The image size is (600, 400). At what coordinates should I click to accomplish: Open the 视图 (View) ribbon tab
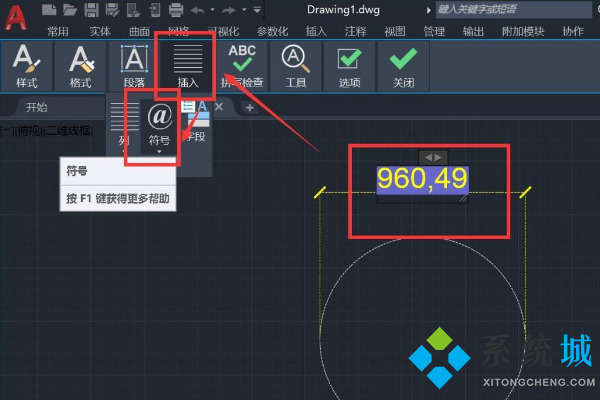click(395, 31)
